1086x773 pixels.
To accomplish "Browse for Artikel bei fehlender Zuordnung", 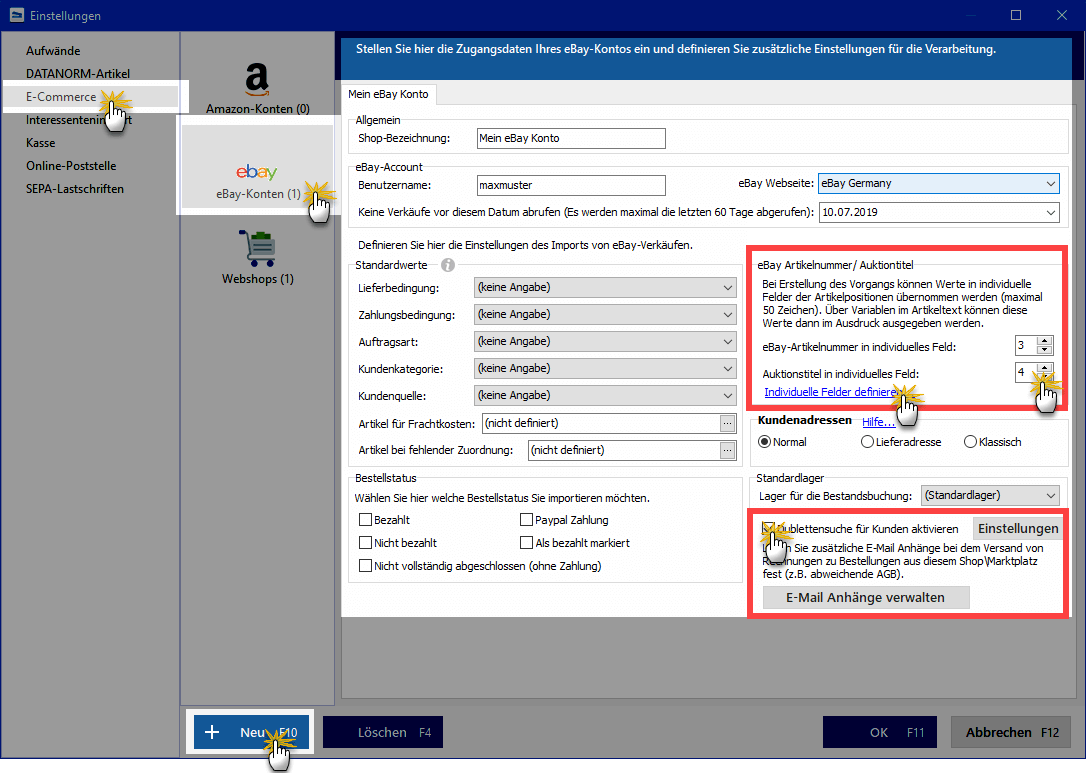I will [727, 450].
